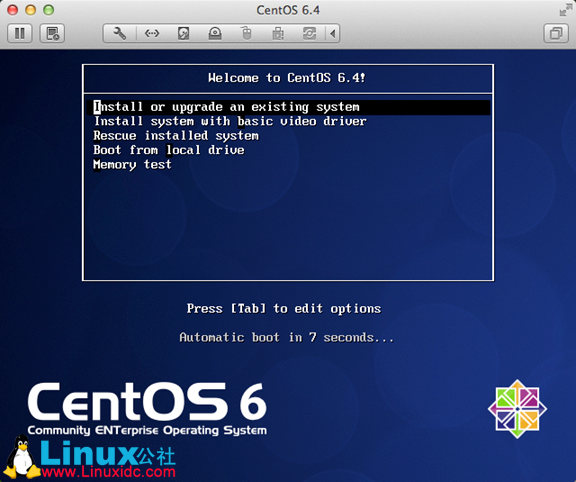This screenshot has width=576, height=482.
Task: Enter full screen mode via the arrows
Action: coord(565,10)
